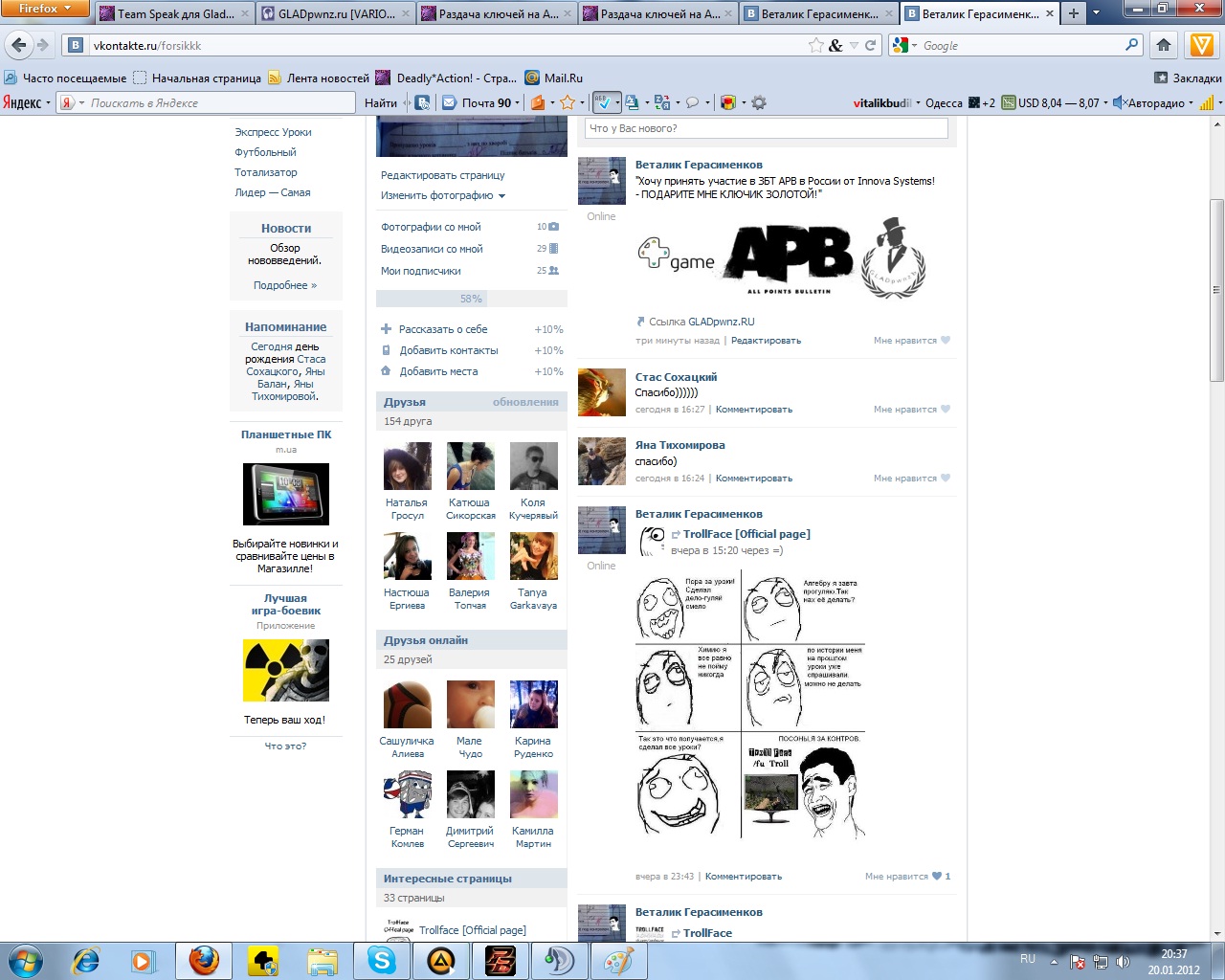
Task: Click the Yandex weather indicator showing +2
Action: [x=983, y=102]
